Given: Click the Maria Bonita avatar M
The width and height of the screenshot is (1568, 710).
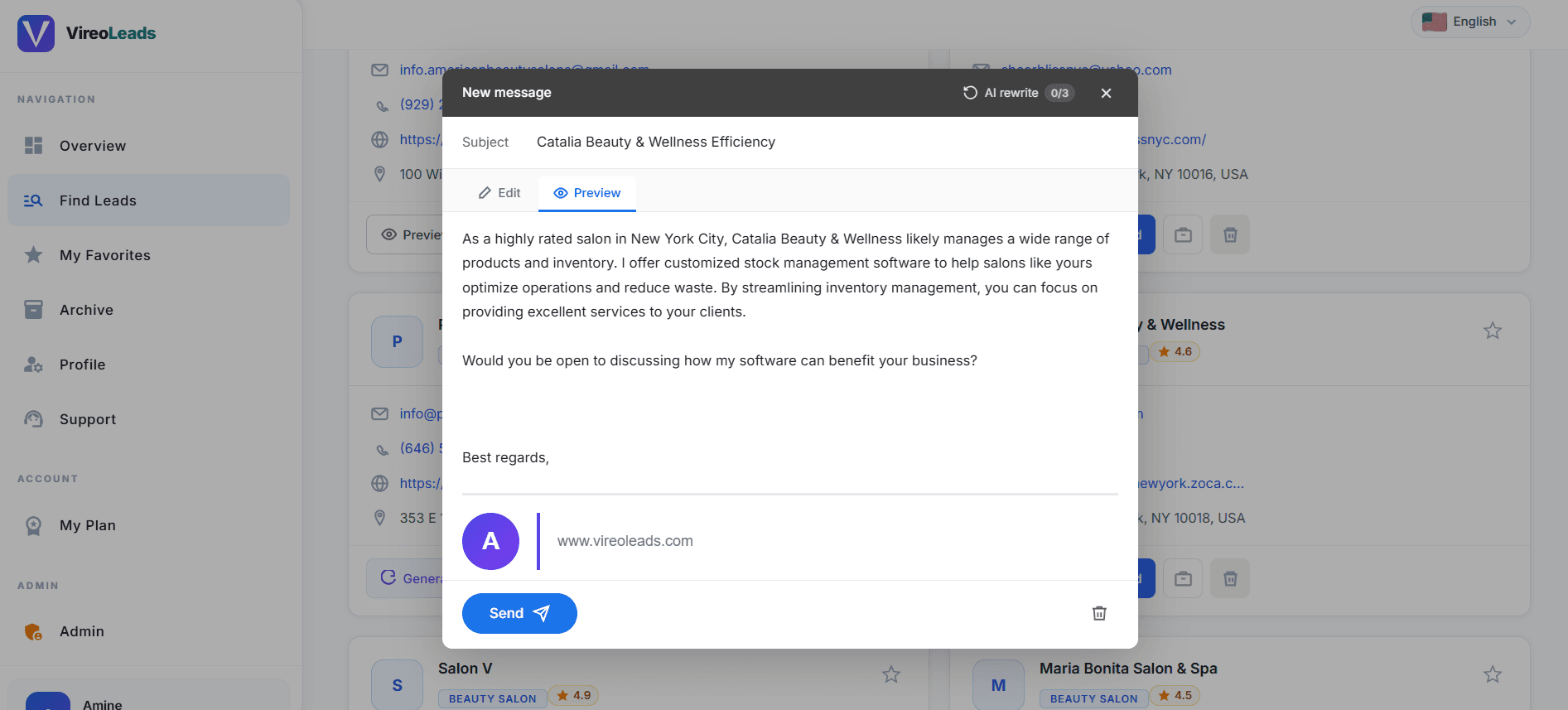Looking at the screenshot, I should click(x=998, y=685).
